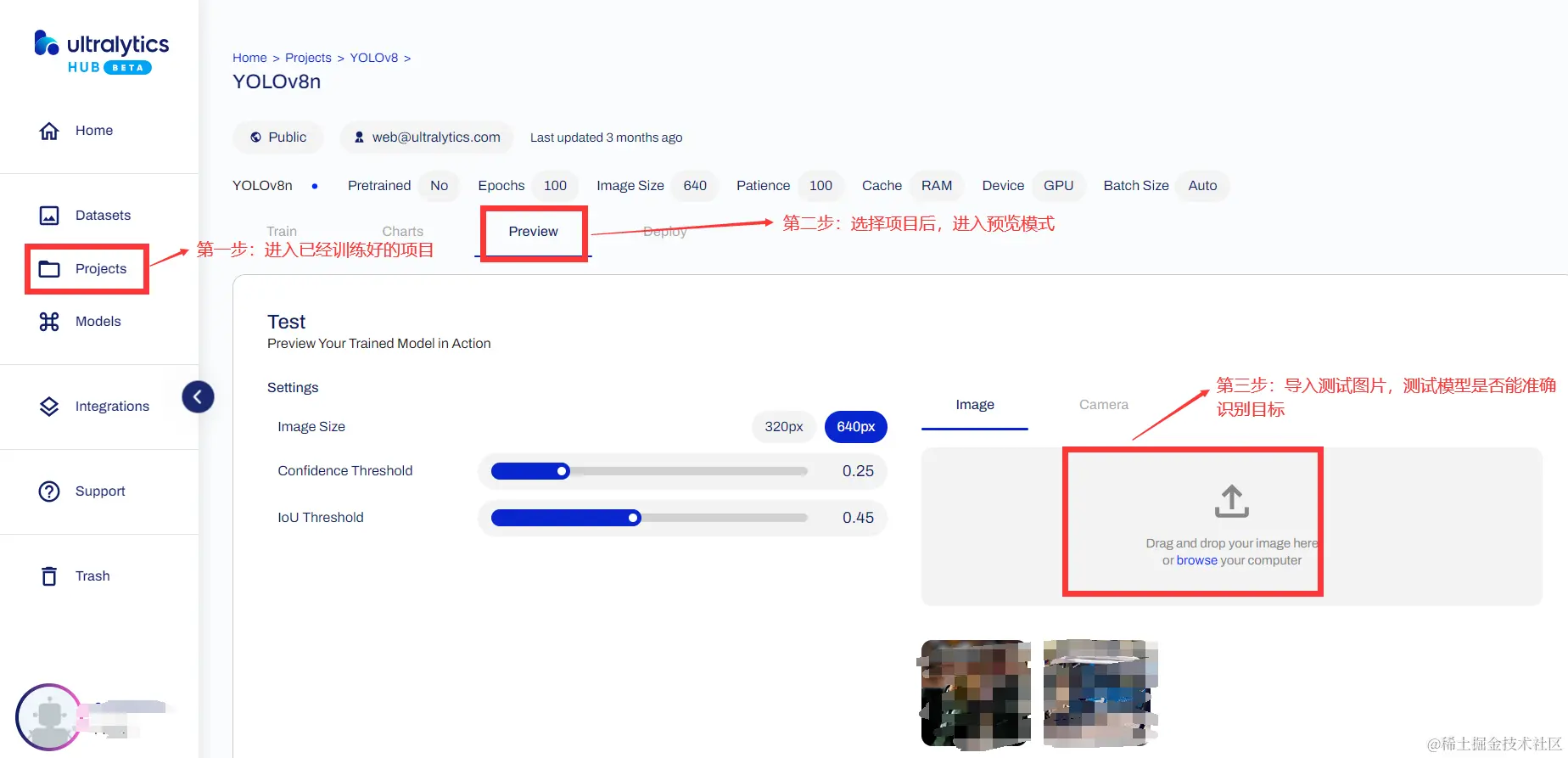Screen dimensions: 1568x758
Task: Click the Patience value 100 chip
Action: (820, 186)
